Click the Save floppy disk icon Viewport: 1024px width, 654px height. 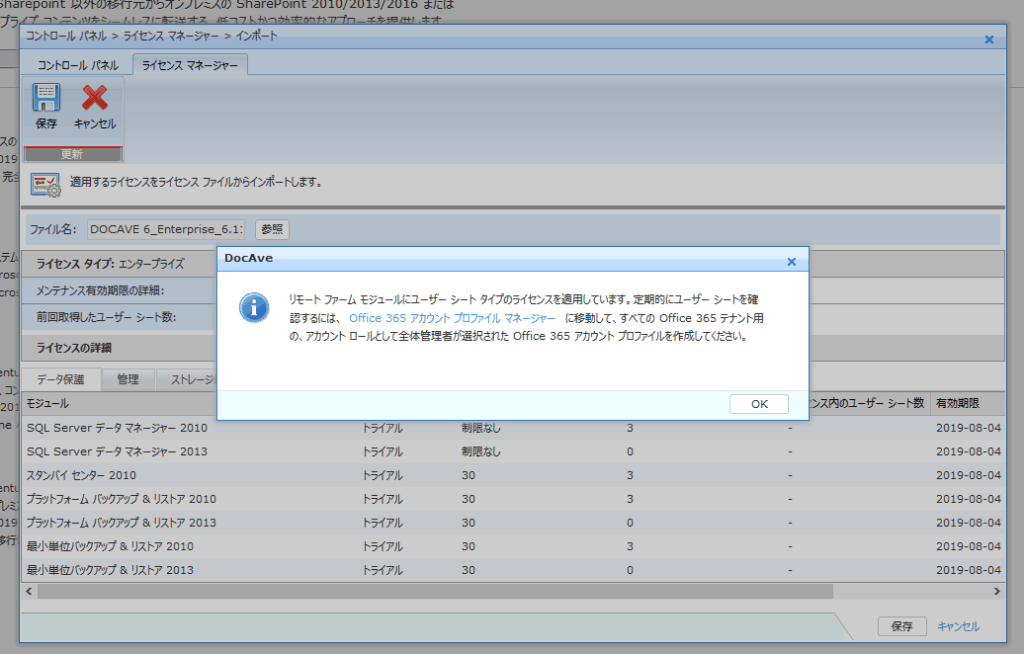(46, 98)
